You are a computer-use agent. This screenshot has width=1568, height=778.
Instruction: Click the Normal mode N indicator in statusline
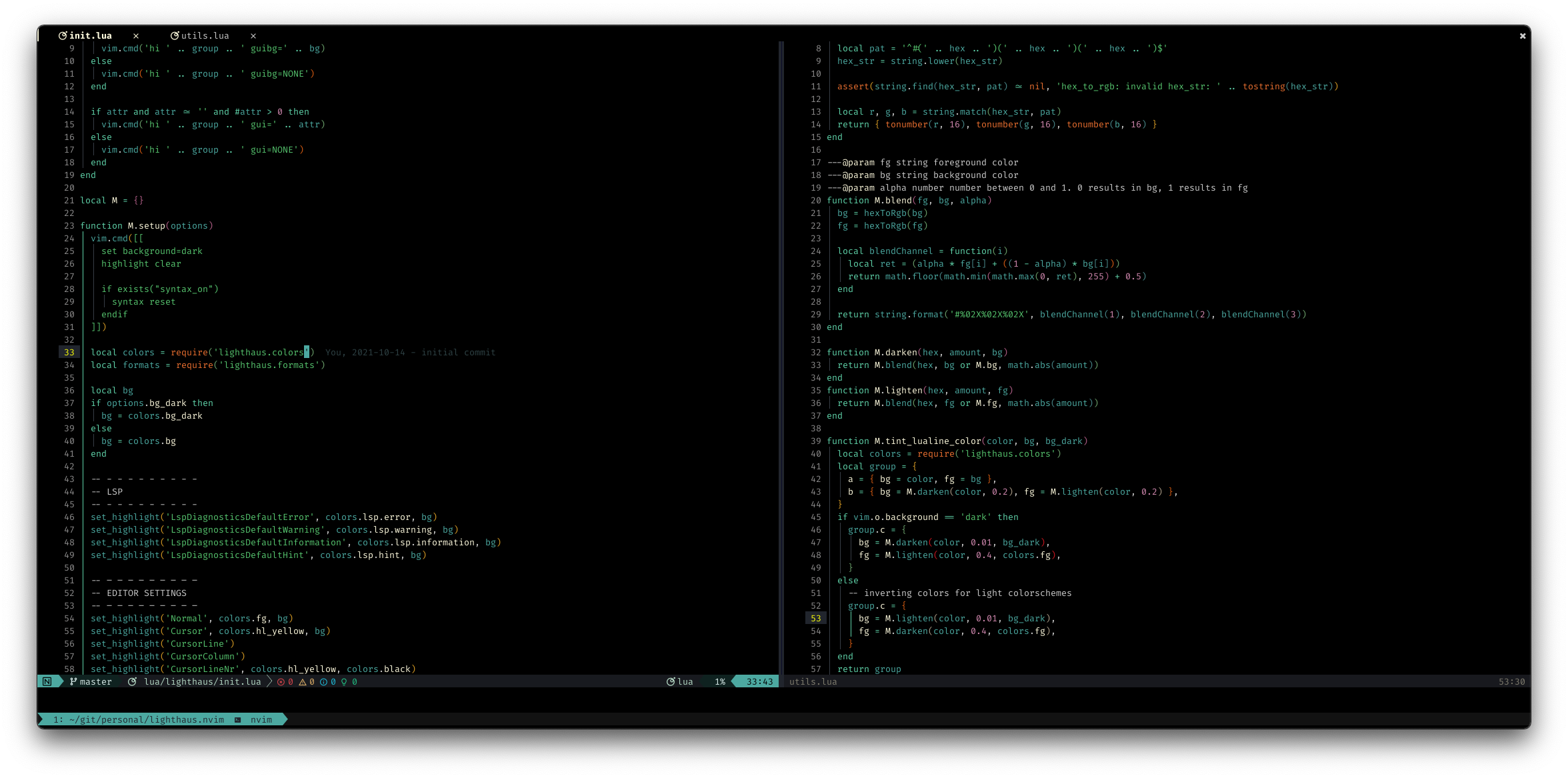[x=47, y=681]
